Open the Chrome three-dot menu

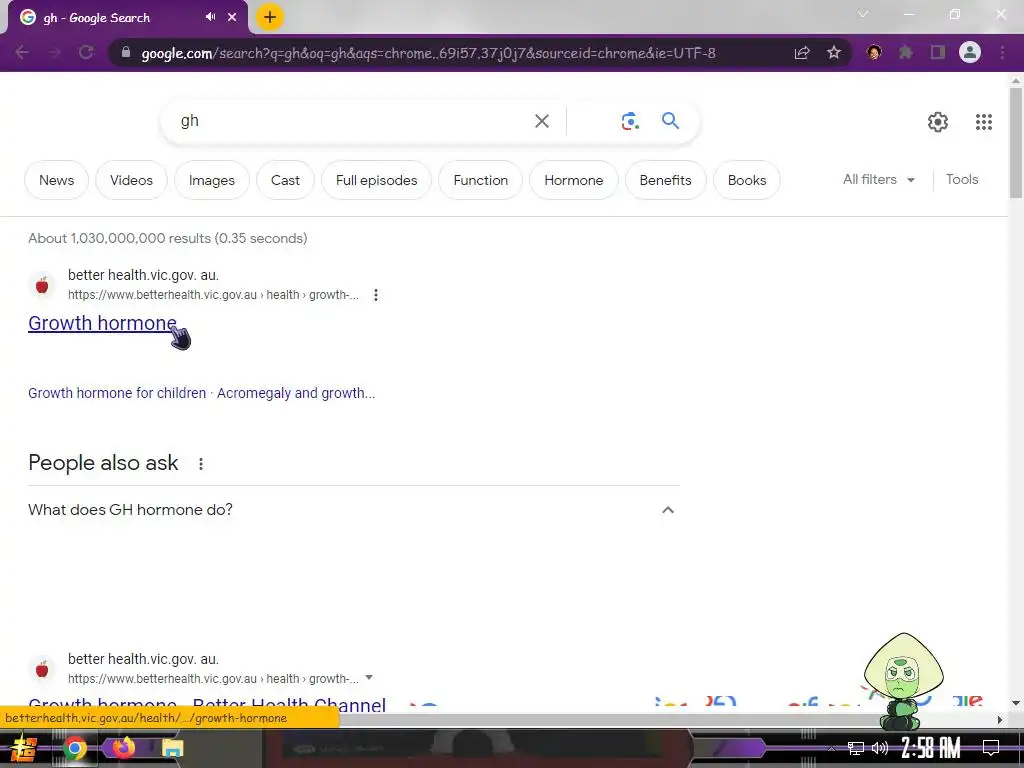(1002, 52)
